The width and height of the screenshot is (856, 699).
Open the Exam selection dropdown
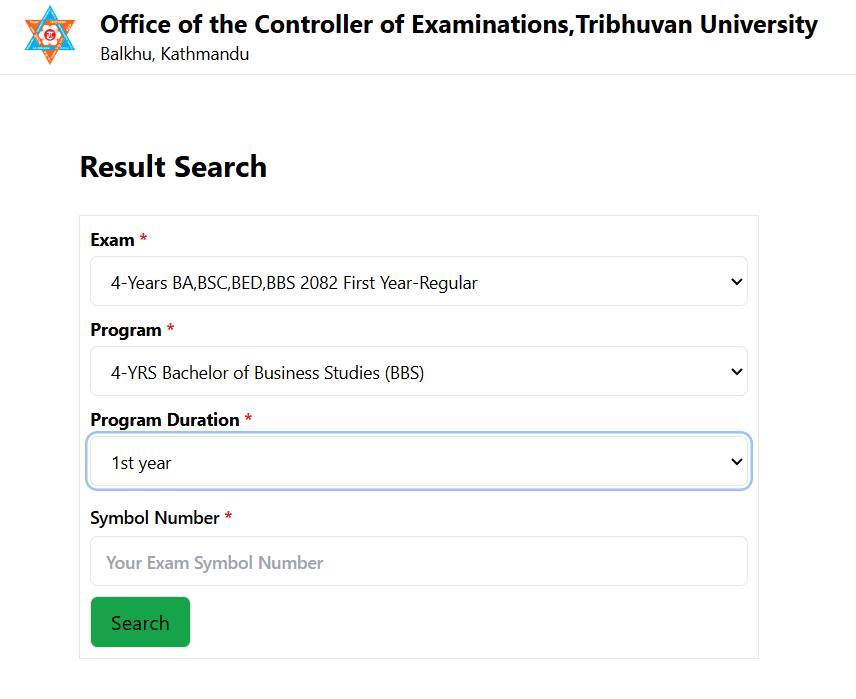click(419, 281)
